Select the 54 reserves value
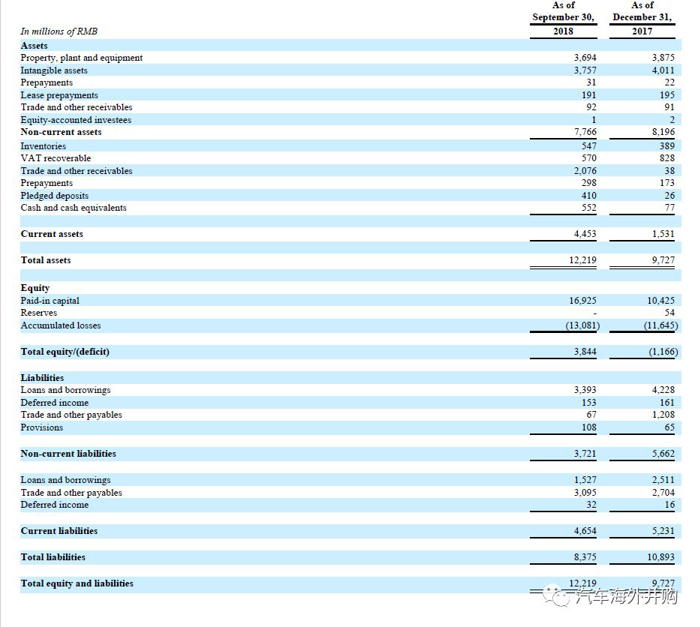700x627 pixels. tap(670, 313)
